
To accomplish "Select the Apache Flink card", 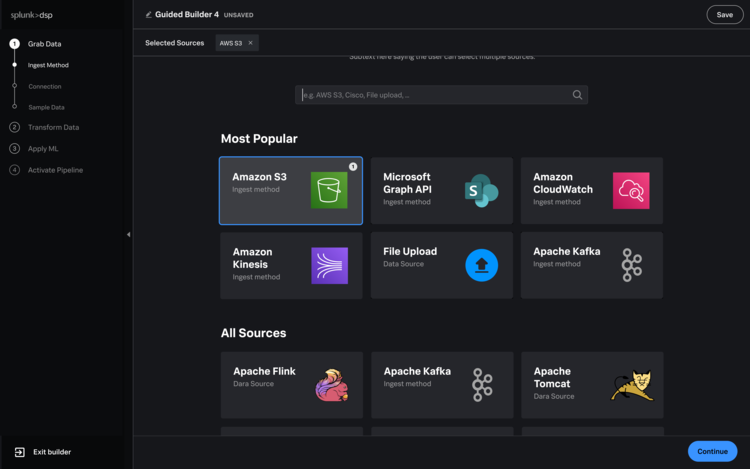I will [x=292, y=385].
